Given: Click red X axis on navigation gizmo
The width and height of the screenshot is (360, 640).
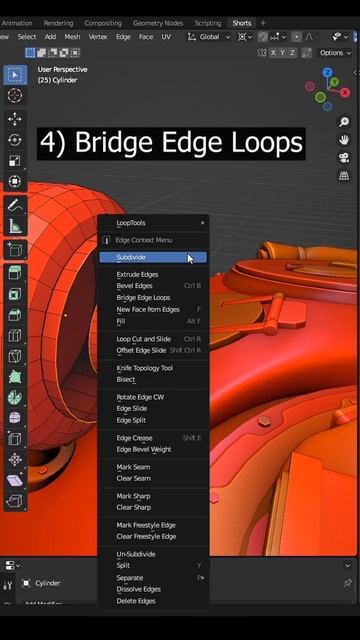Looking at the screenshot, I should pos(345,92).
